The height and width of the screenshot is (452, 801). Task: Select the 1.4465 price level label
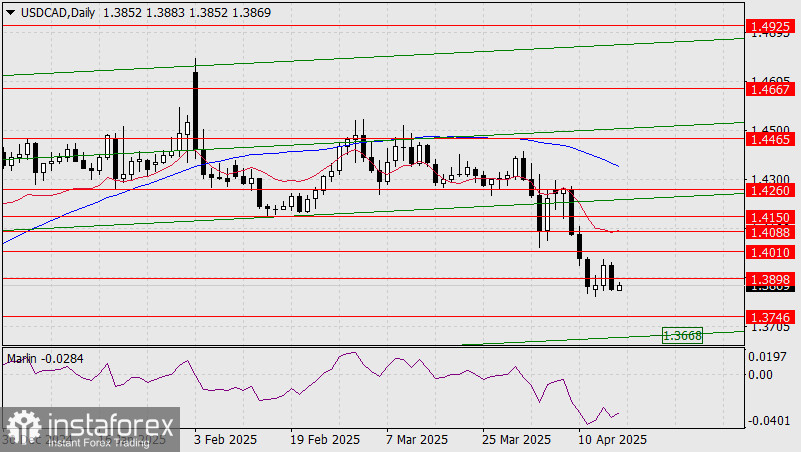coord(770,139)
